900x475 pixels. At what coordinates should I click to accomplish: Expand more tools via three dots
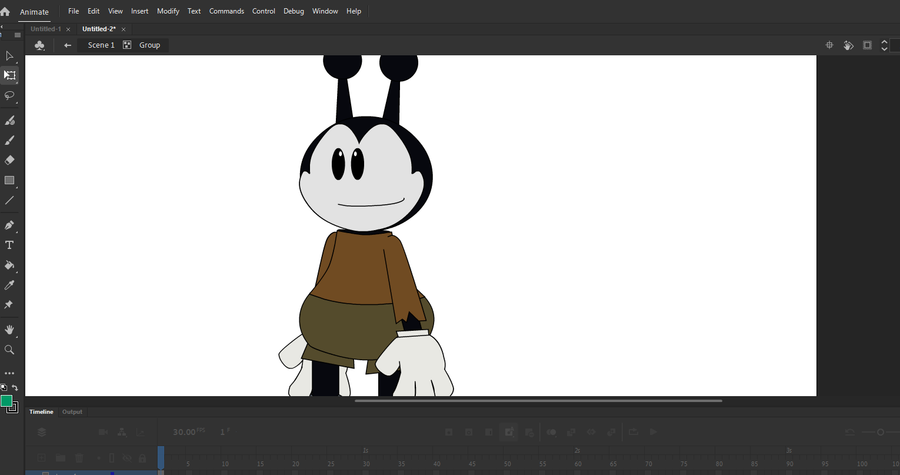pos(9,373)
